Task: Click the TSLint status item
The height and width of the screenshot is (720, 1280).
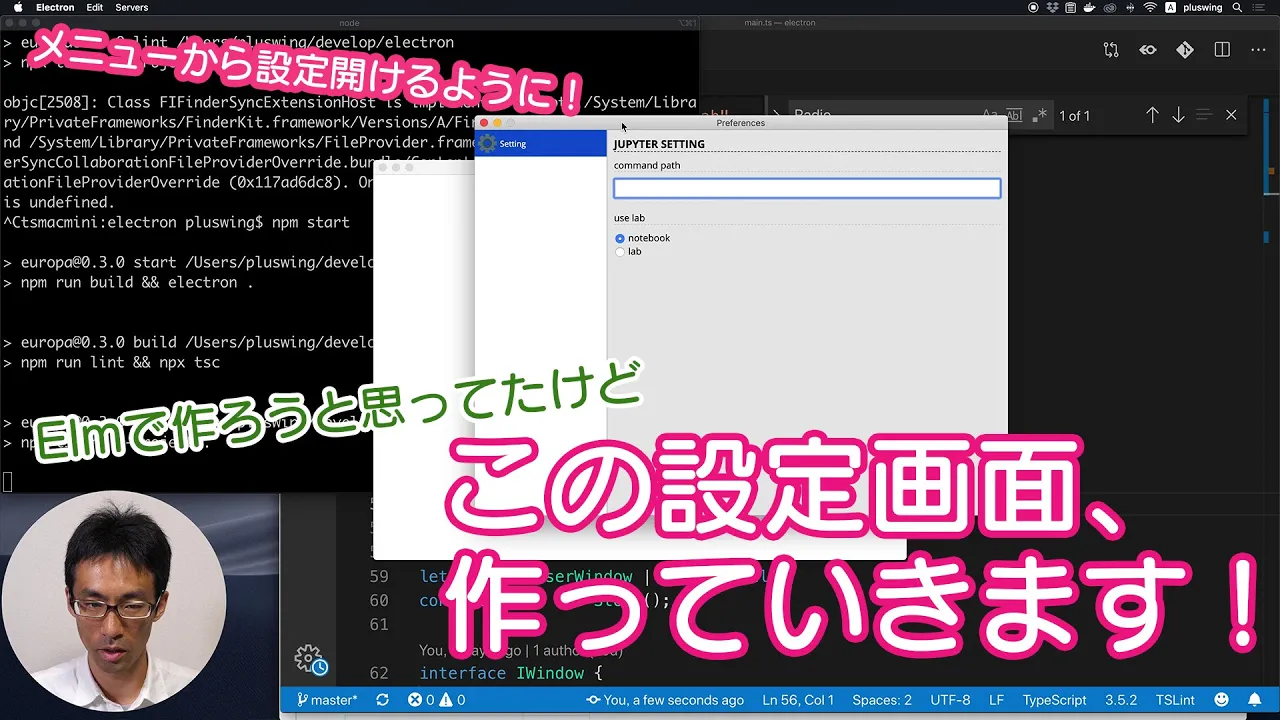Action: tap(1175, 700)
